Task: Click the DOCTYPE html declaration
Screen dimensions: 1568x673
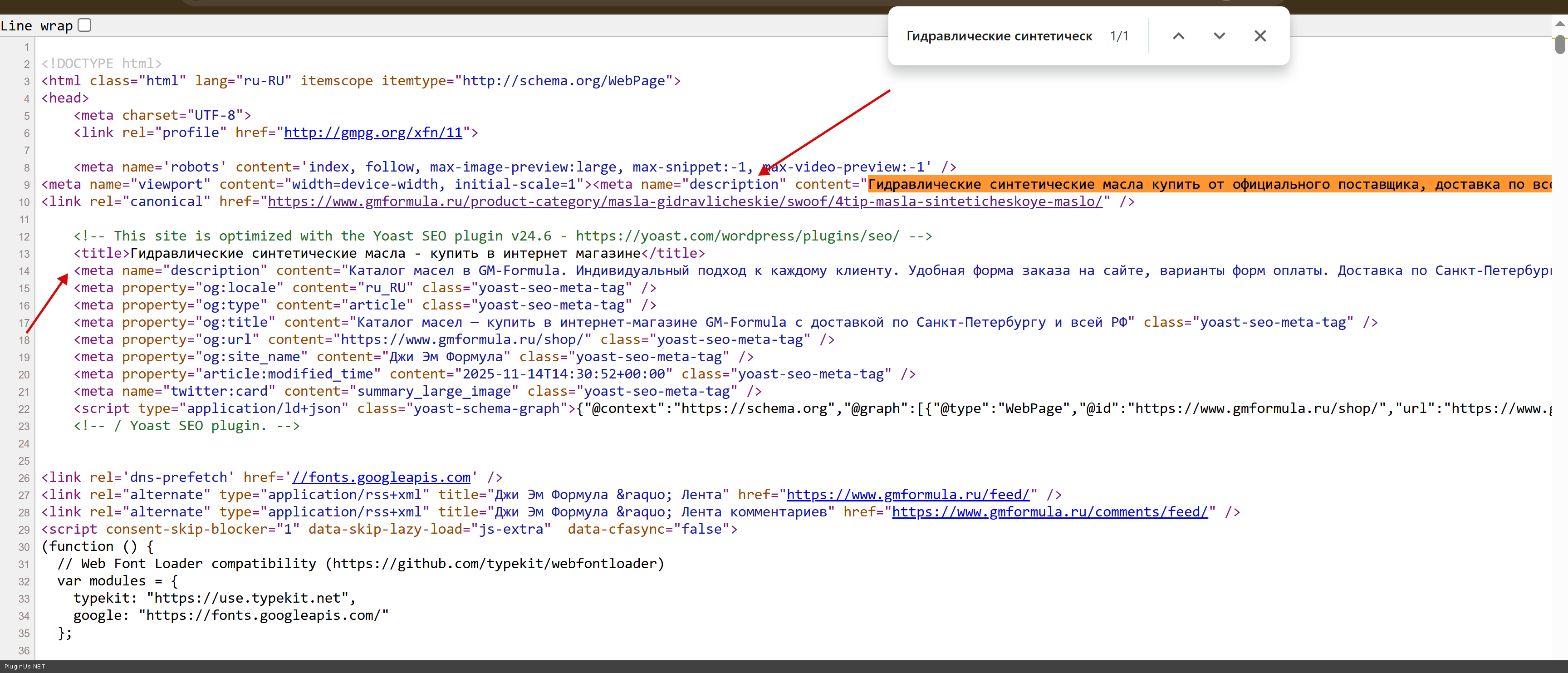Action: pos(101,64)
